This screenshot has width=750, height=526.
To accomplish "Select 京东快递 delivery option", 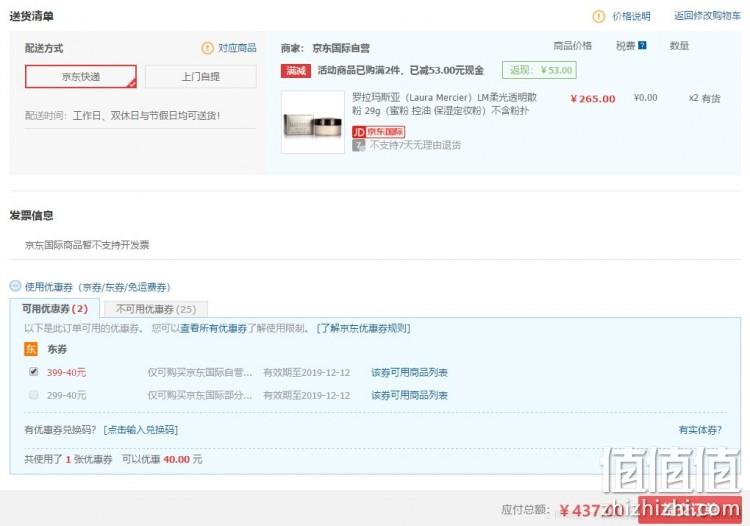I will point(81,77).
